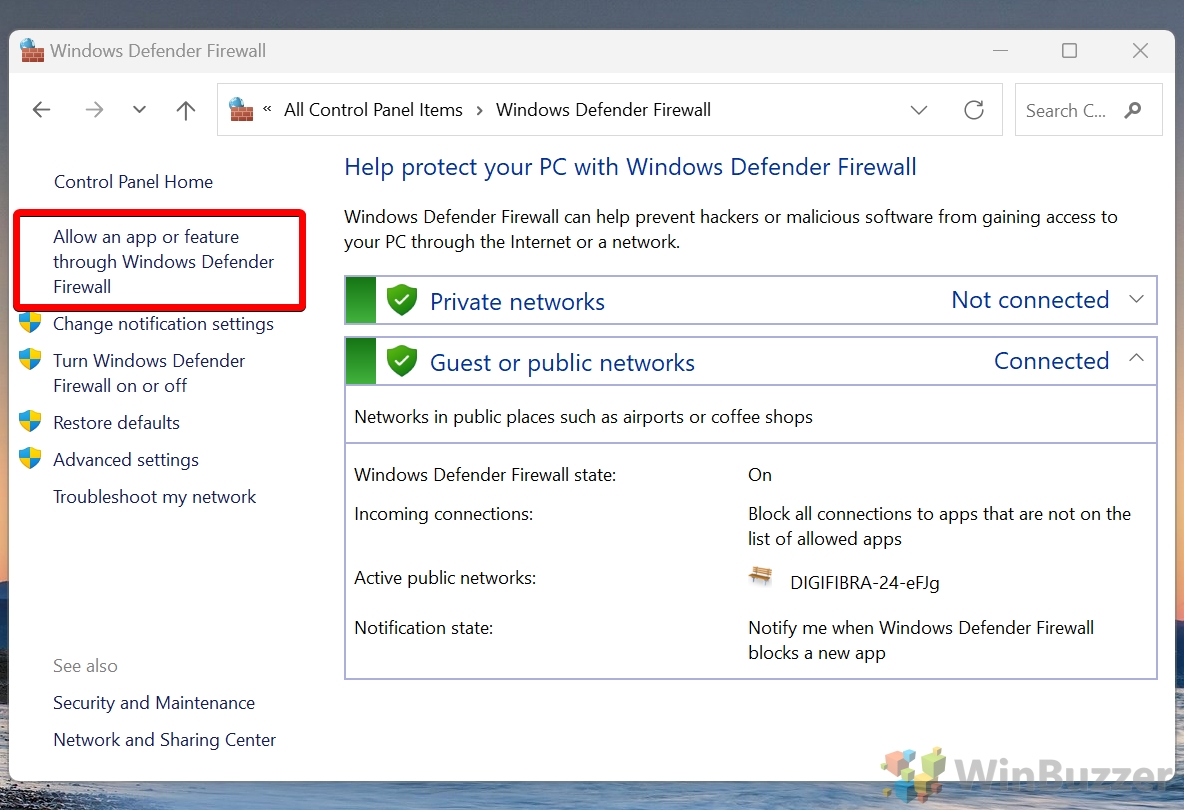Go forward using the forward arrow

tap(94, 110)
